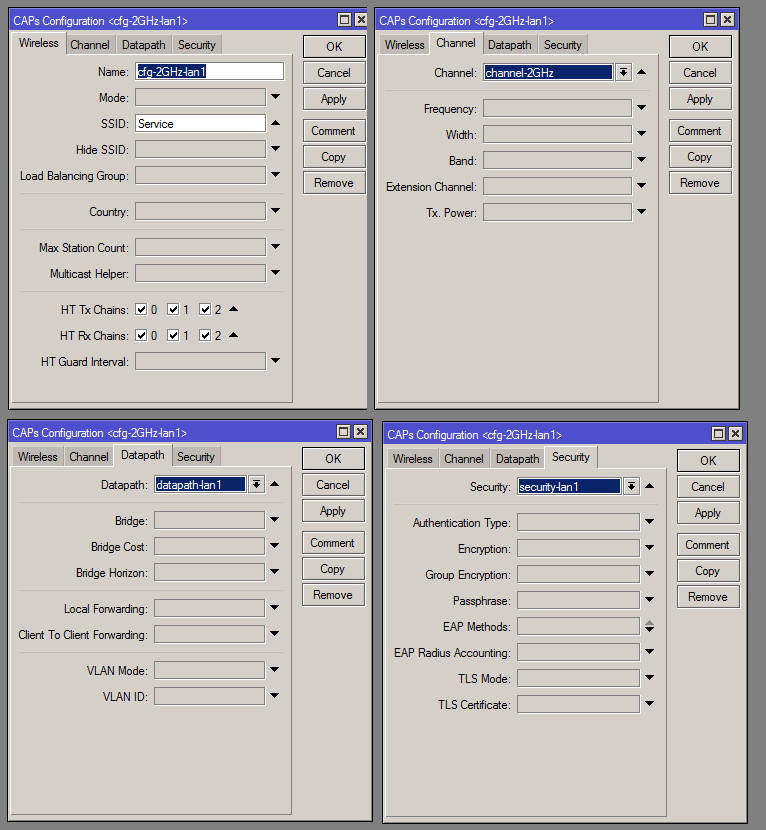Toggle HT Rx Chains checkbox 1
This screenshot has height=830, width=766.
click(x=173, y=335)
